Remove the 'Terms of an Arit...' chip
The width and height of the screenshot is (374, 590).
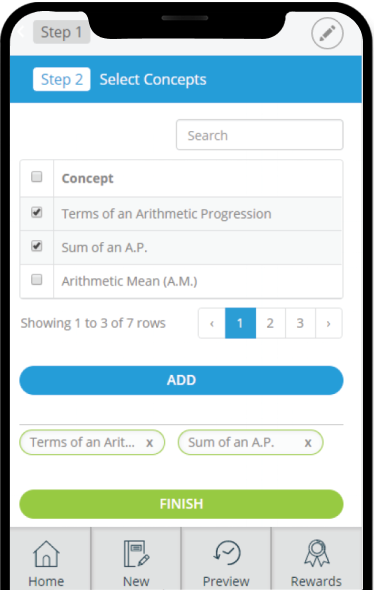[x=149, y=443]
